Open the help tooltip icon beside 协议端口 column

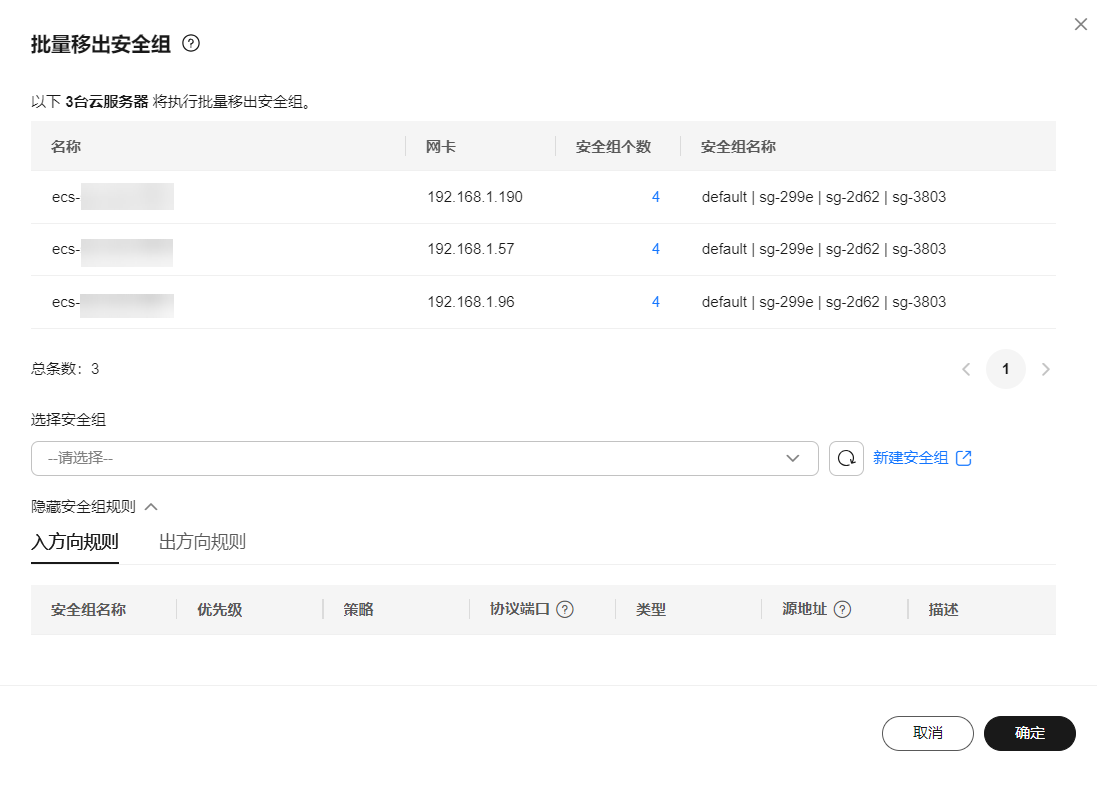pos(566,609)
